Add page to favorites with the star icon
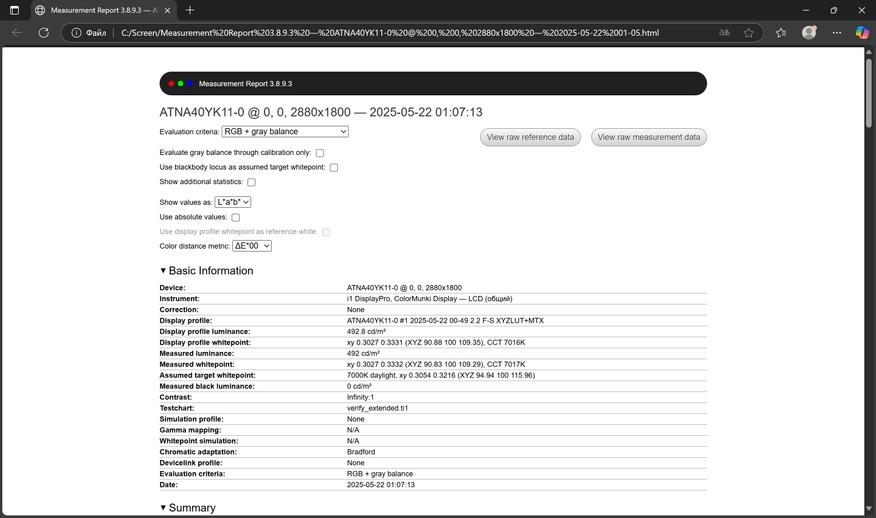Screen dimensions: 876x518 click(749, 33)
